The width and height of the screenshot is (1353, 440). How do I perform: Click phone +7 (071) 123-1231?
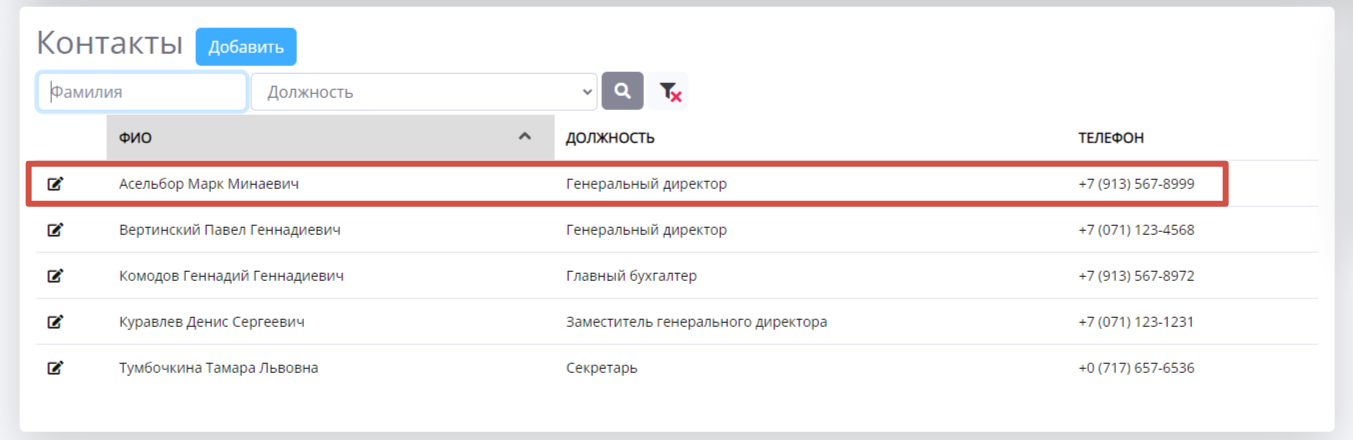click(1136, 322)
